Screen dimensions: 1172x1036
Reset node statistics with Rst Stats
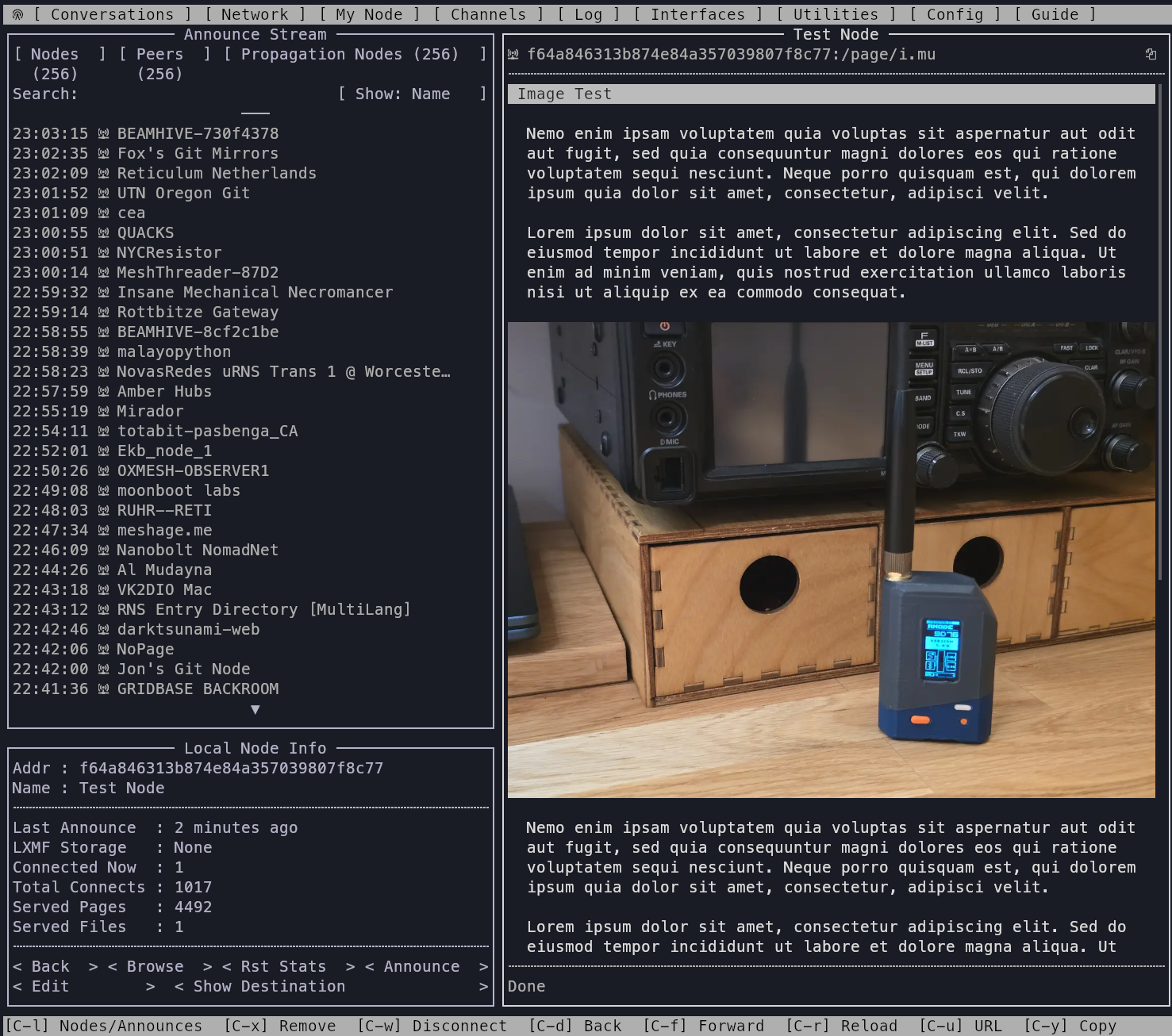(288, 966)
